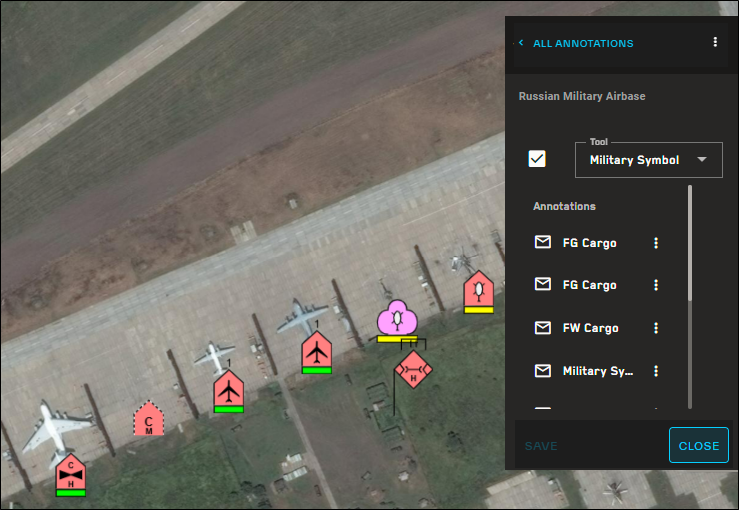Open options menu for second FG Cargo
Screen dimensions: 739x510
[x=656, y=285]
